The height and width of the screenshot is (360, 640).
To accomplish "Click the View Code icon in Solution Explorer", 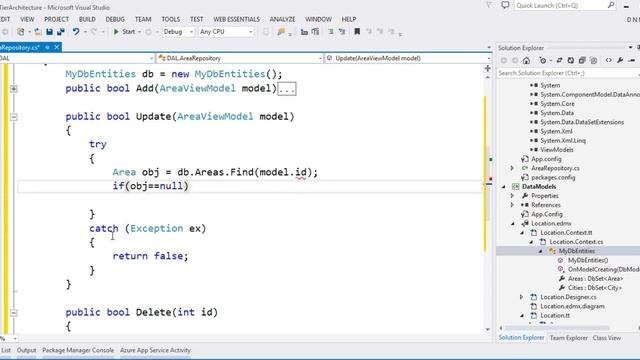I will [x=609, y=60].
